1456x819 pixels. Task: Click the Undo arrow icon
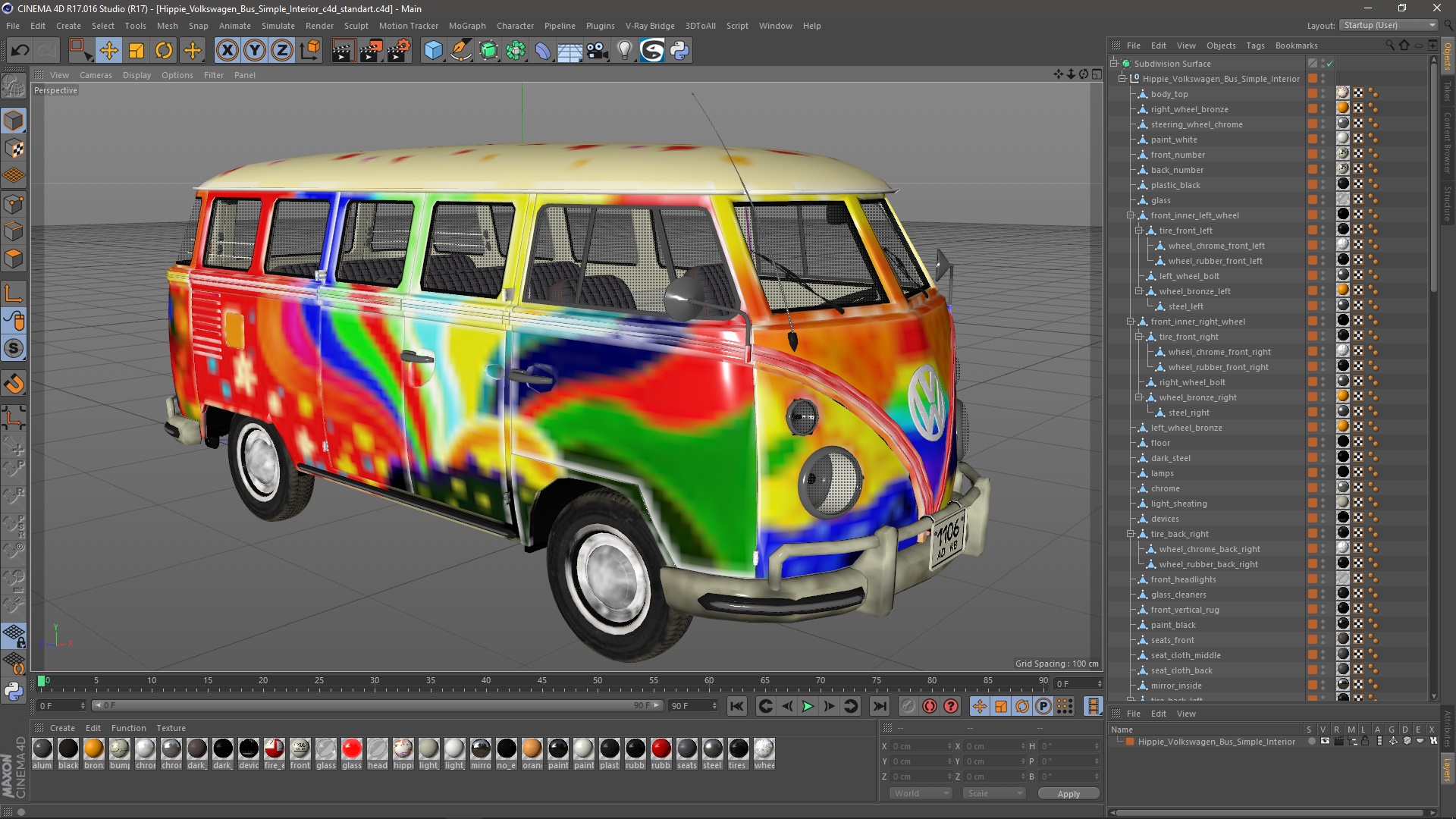[x=20, y=51]
